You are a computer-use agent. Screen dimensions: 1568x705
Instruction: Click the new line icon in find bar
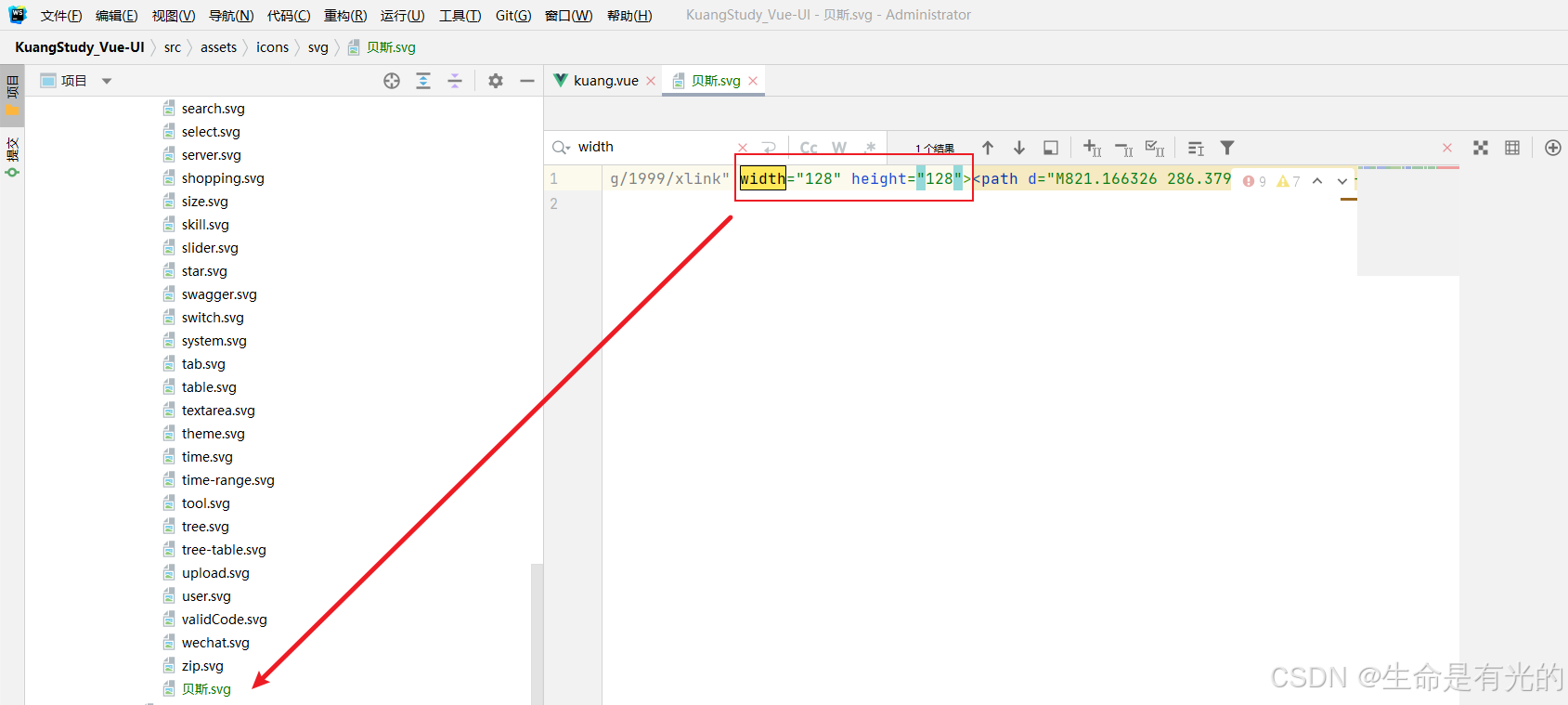point(769,148)
